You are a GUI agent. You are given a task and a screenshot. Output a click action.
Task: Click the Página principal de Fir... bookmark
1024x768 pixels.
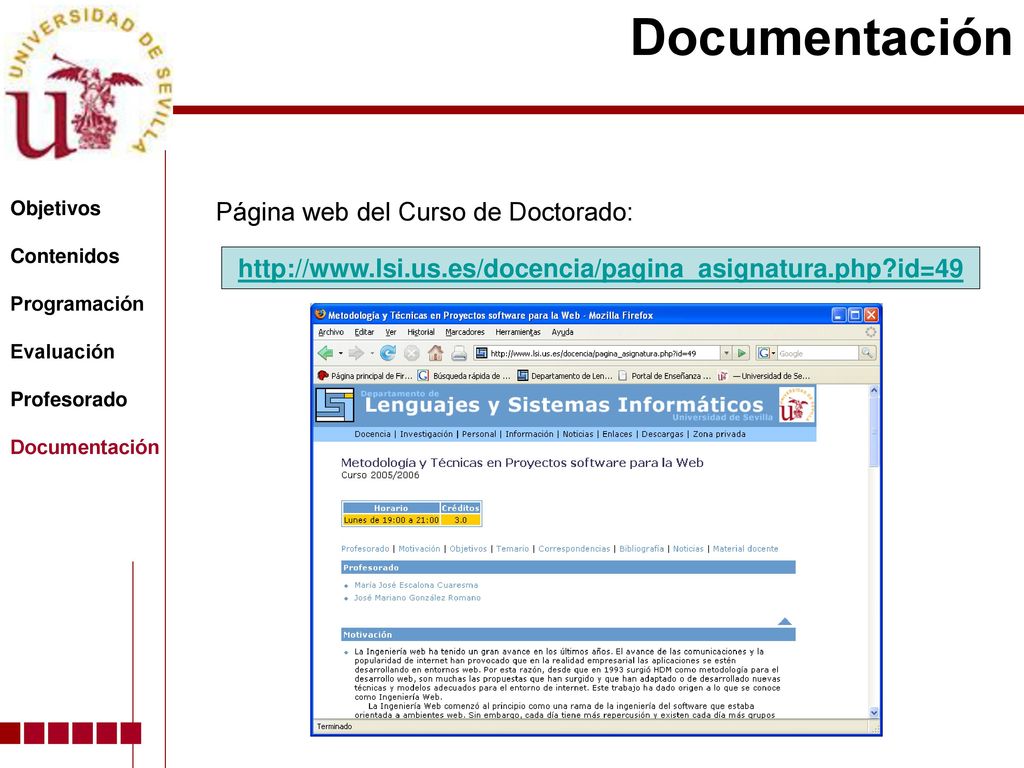pos(365,376)
